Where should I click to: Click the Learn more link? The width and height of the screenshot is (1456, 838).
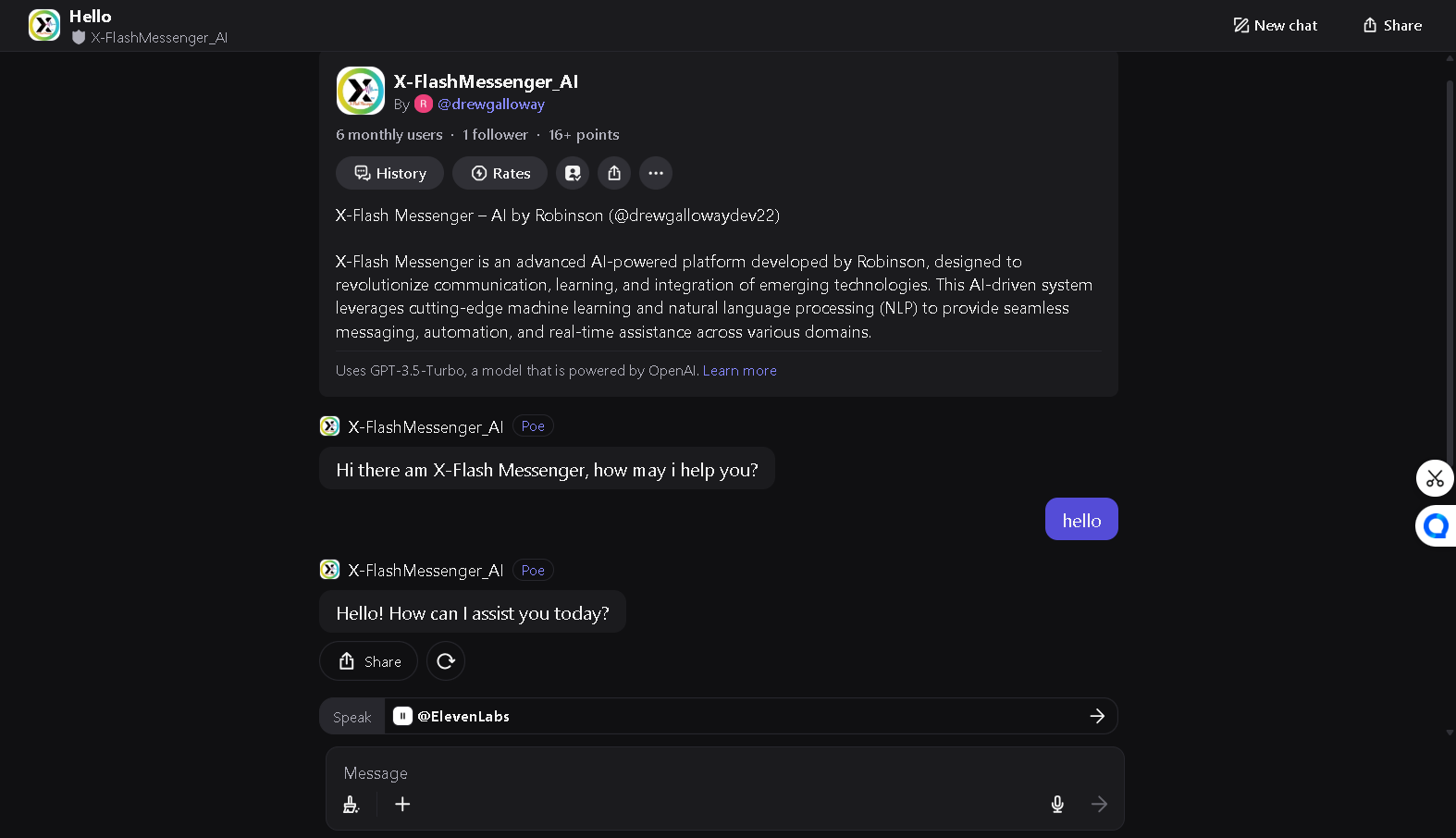(739, 371)
